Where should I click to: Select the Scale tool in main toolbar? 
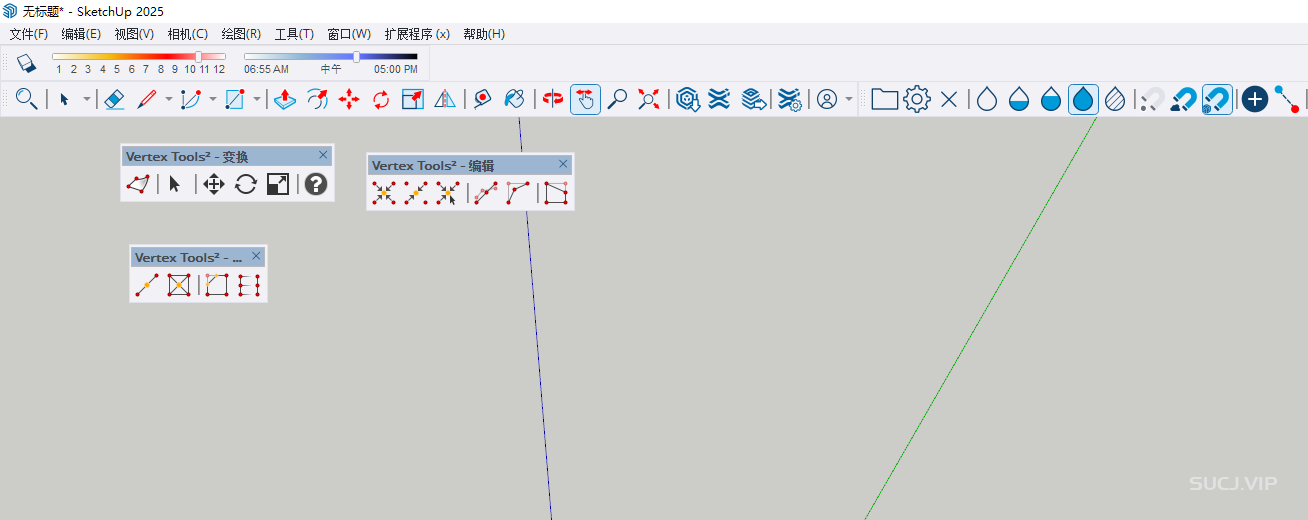coord(413,99)
